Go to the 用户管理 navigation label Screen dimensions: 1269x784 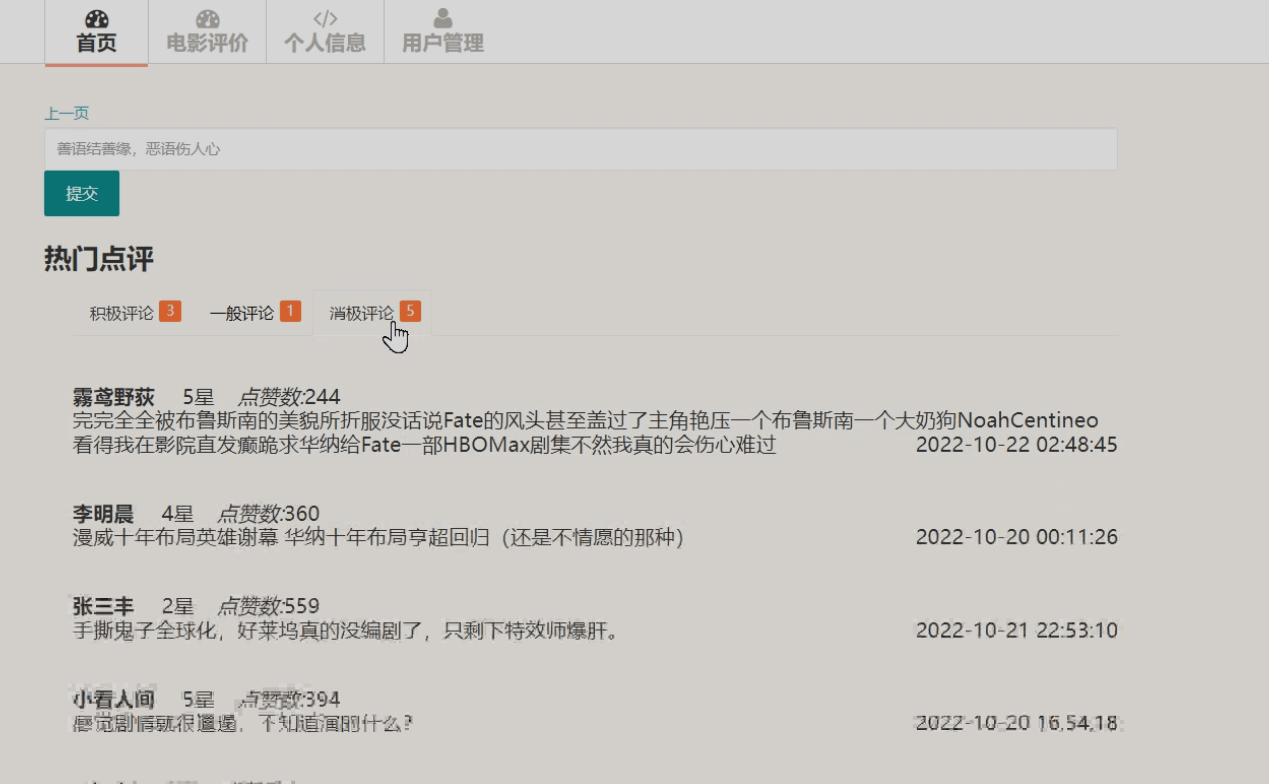[443, 44]
